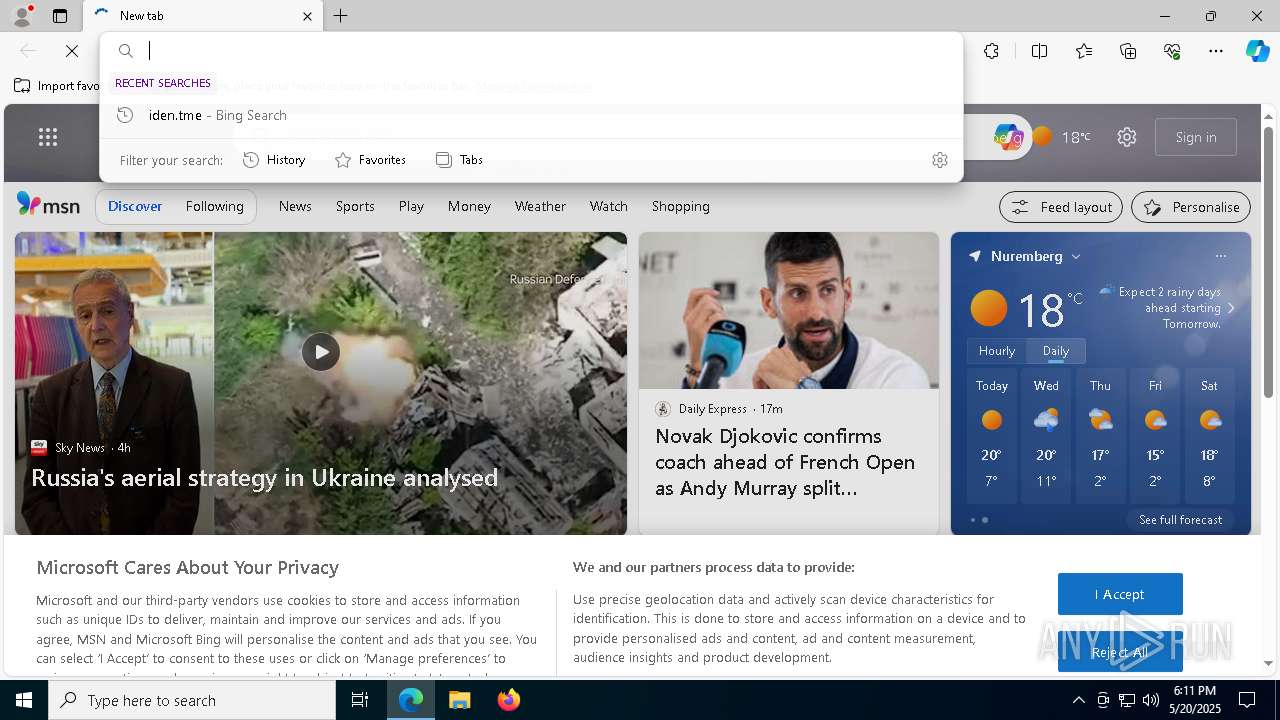This screenshot has height=720, width=1280.
Task: Open the Shopping section
Action: pyautogui.click(x=680, y=206)
